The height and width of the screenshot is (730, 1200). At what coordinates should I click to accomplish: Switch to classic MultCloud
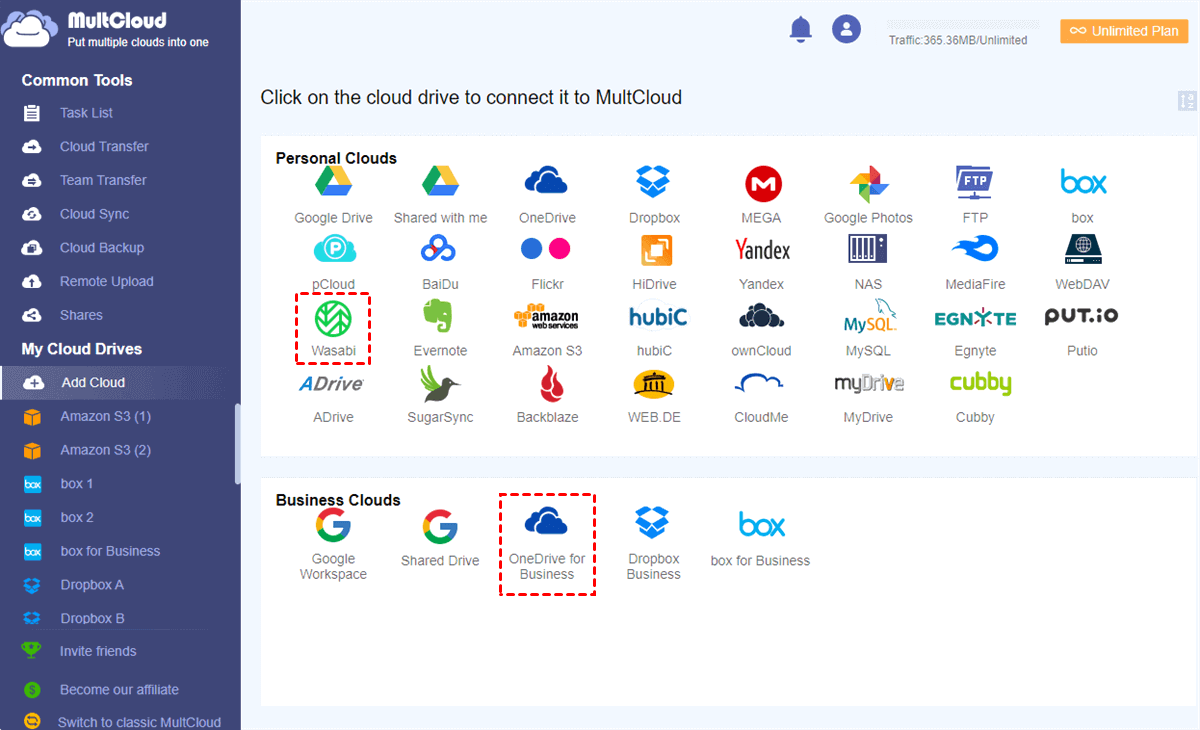point(139,722)
